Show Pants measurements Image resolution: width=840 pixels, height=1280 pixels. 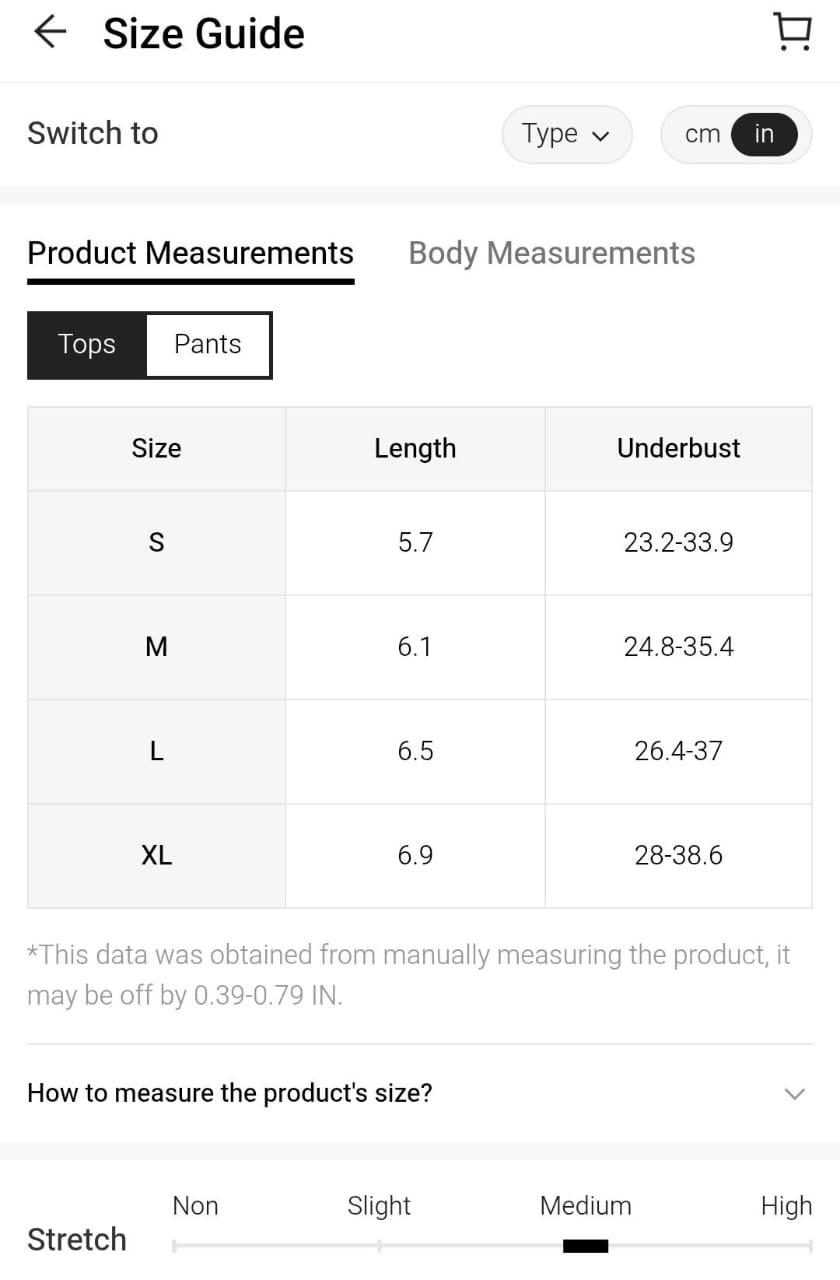(208, 345)
